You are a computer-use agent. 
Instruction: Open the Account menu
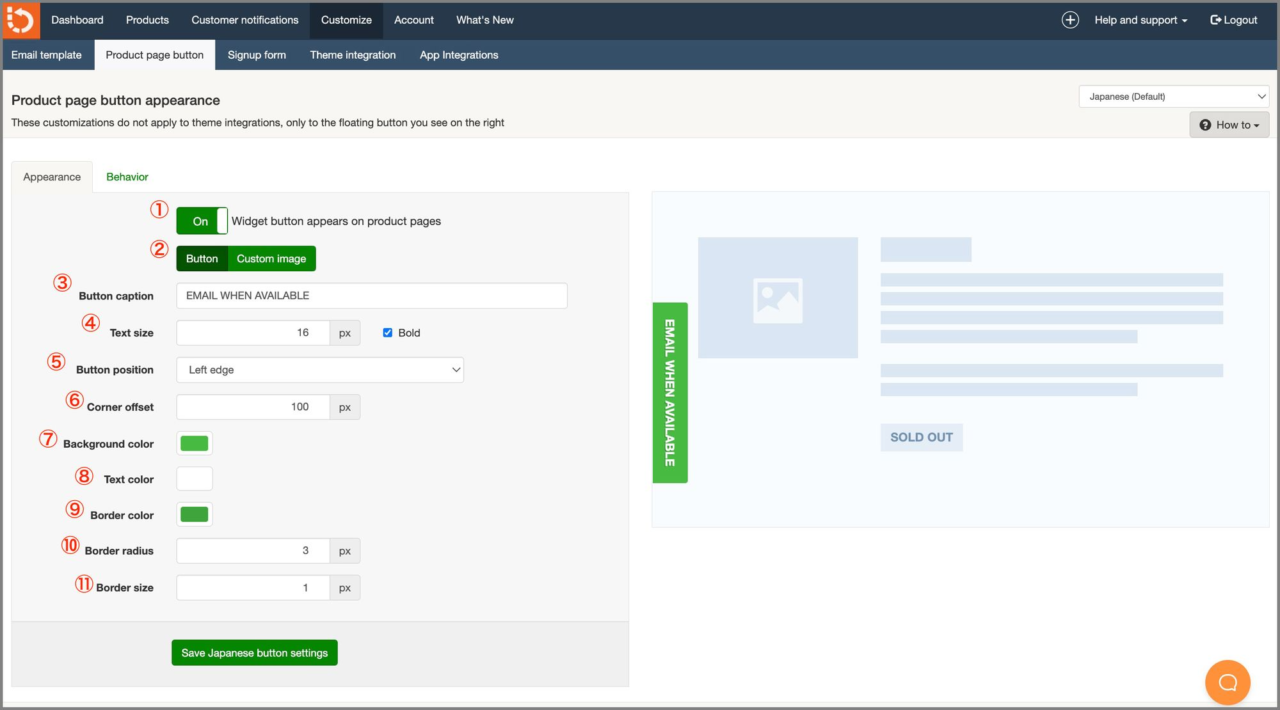(414, 20)
